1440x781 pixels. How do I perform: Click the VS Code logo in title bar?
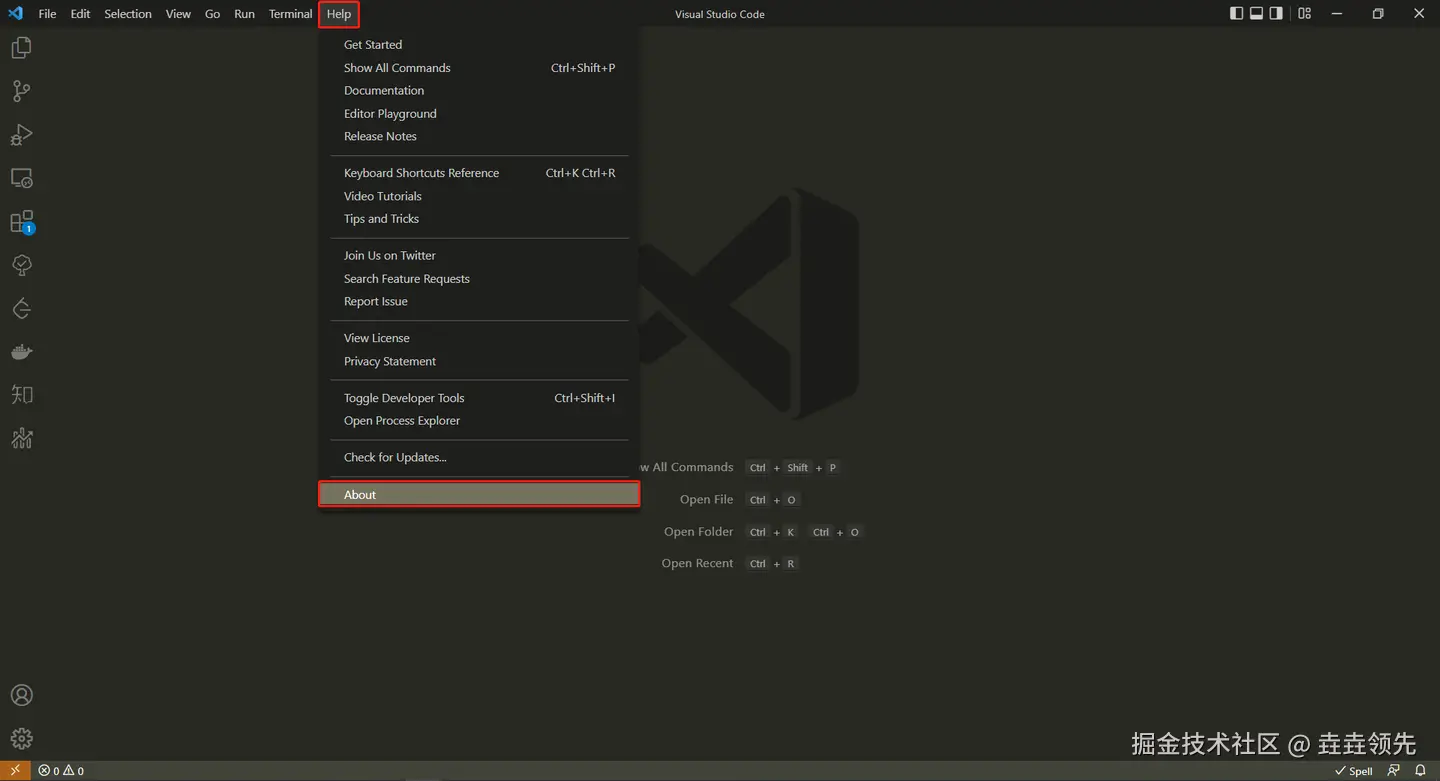tap(15, 14)
